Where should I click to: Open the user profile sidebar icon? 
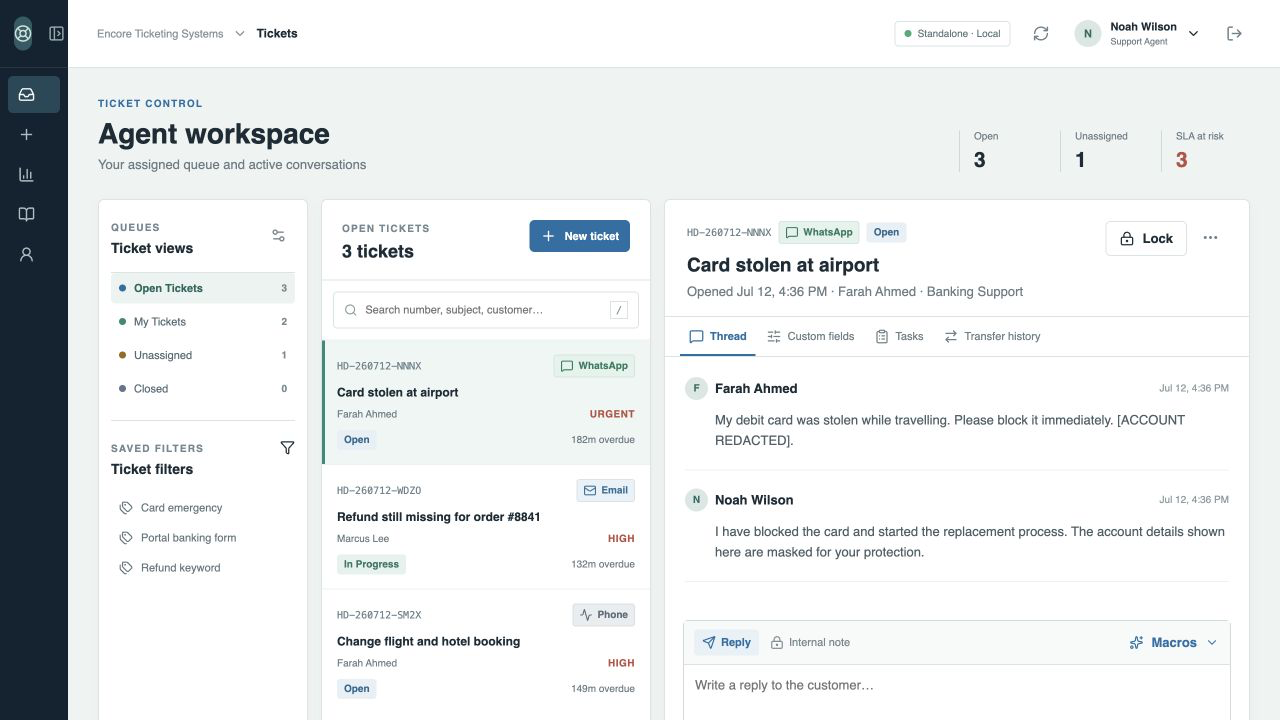(x=27, y=255)
